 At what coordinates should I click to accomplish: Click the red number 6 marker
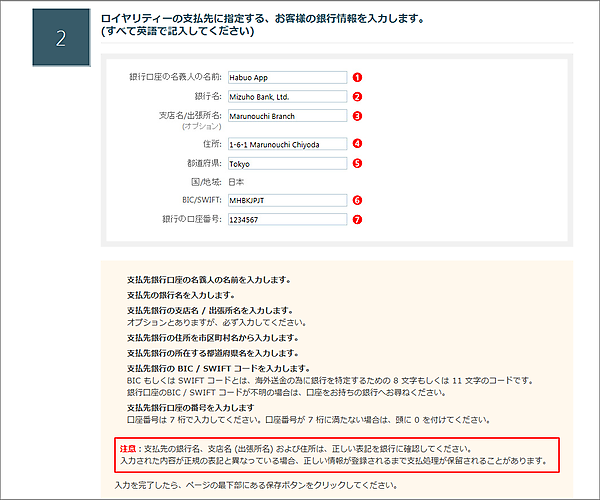point(356,200)
